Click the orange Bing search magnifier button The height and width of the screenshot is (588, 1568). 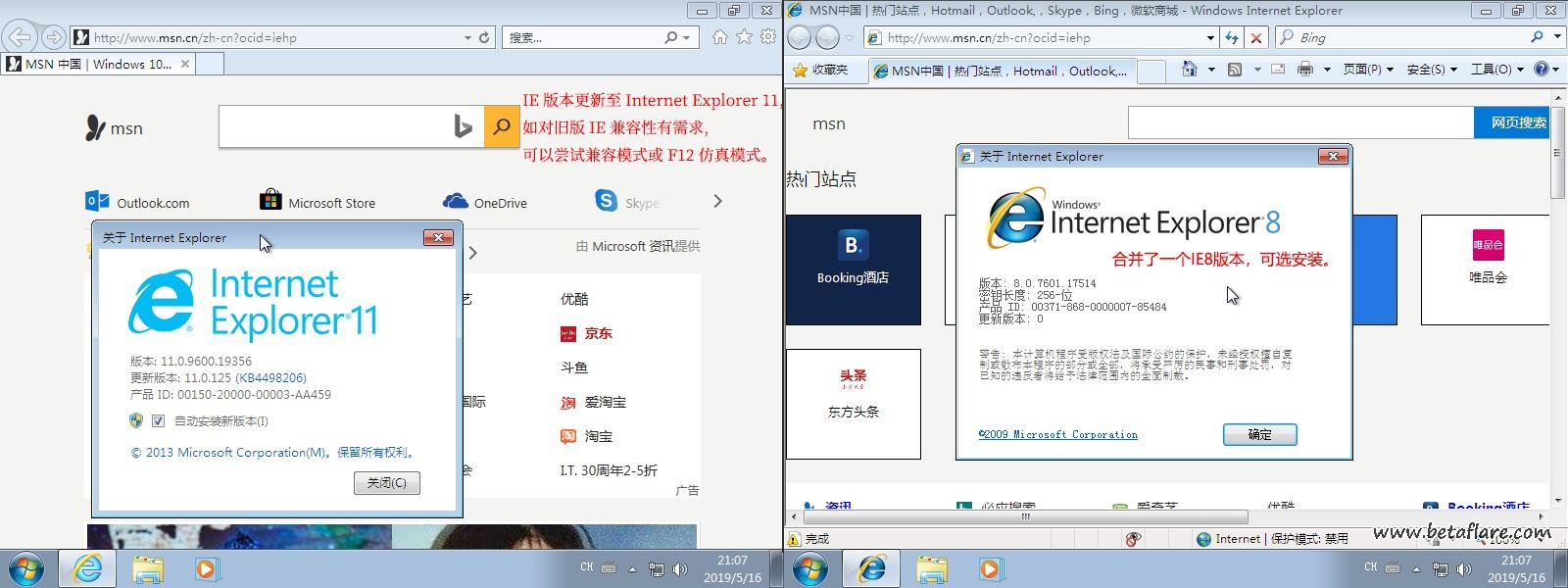pos(502,126)
